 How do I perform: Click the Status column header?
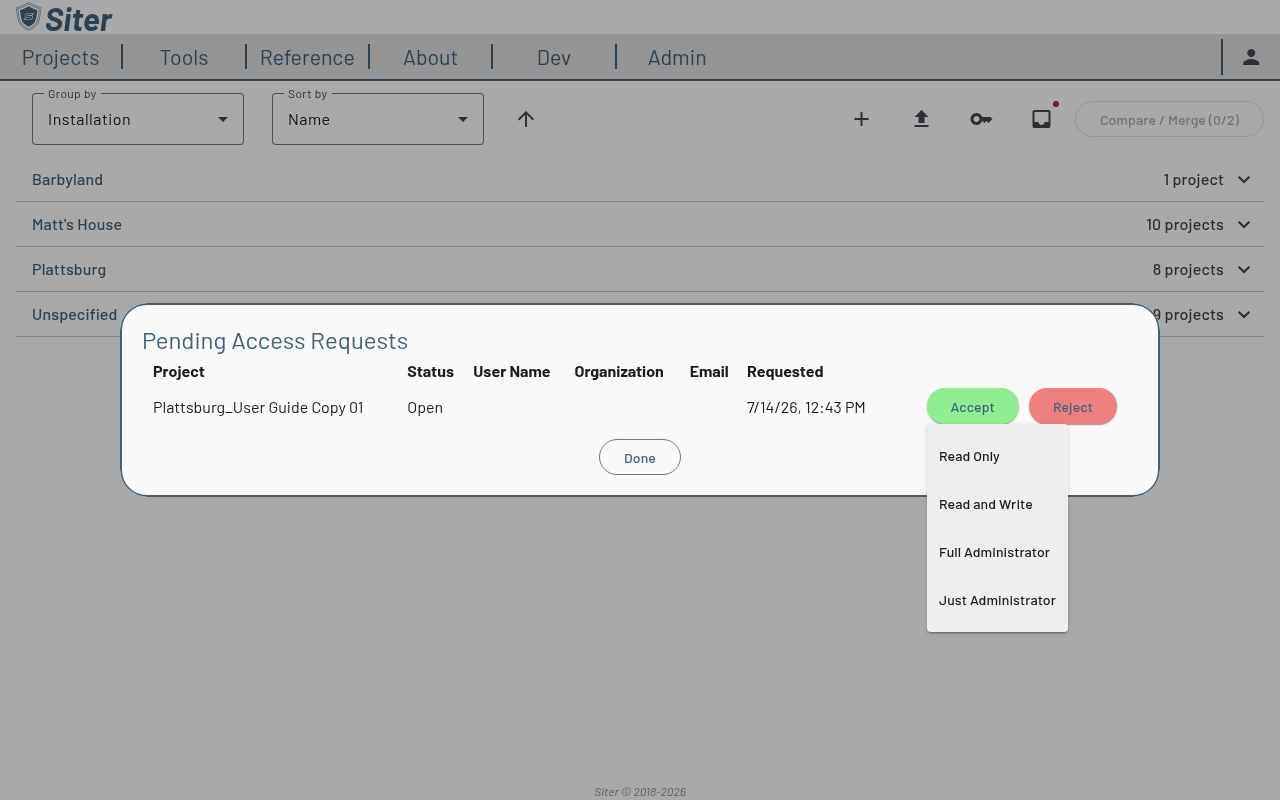(430, 372)
